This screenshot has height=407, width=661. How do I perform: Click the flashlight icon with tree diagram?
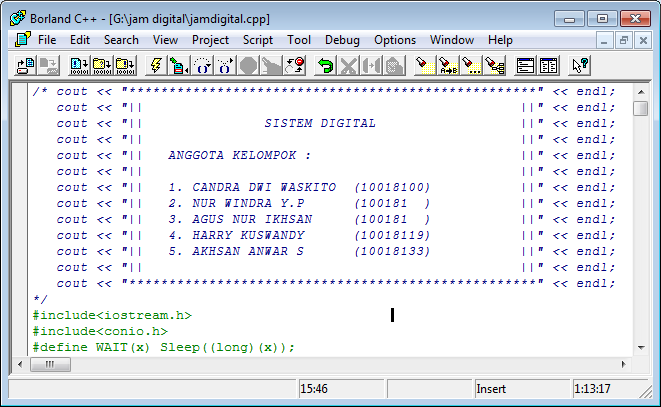pyautogui.click(x=494, y=66)
